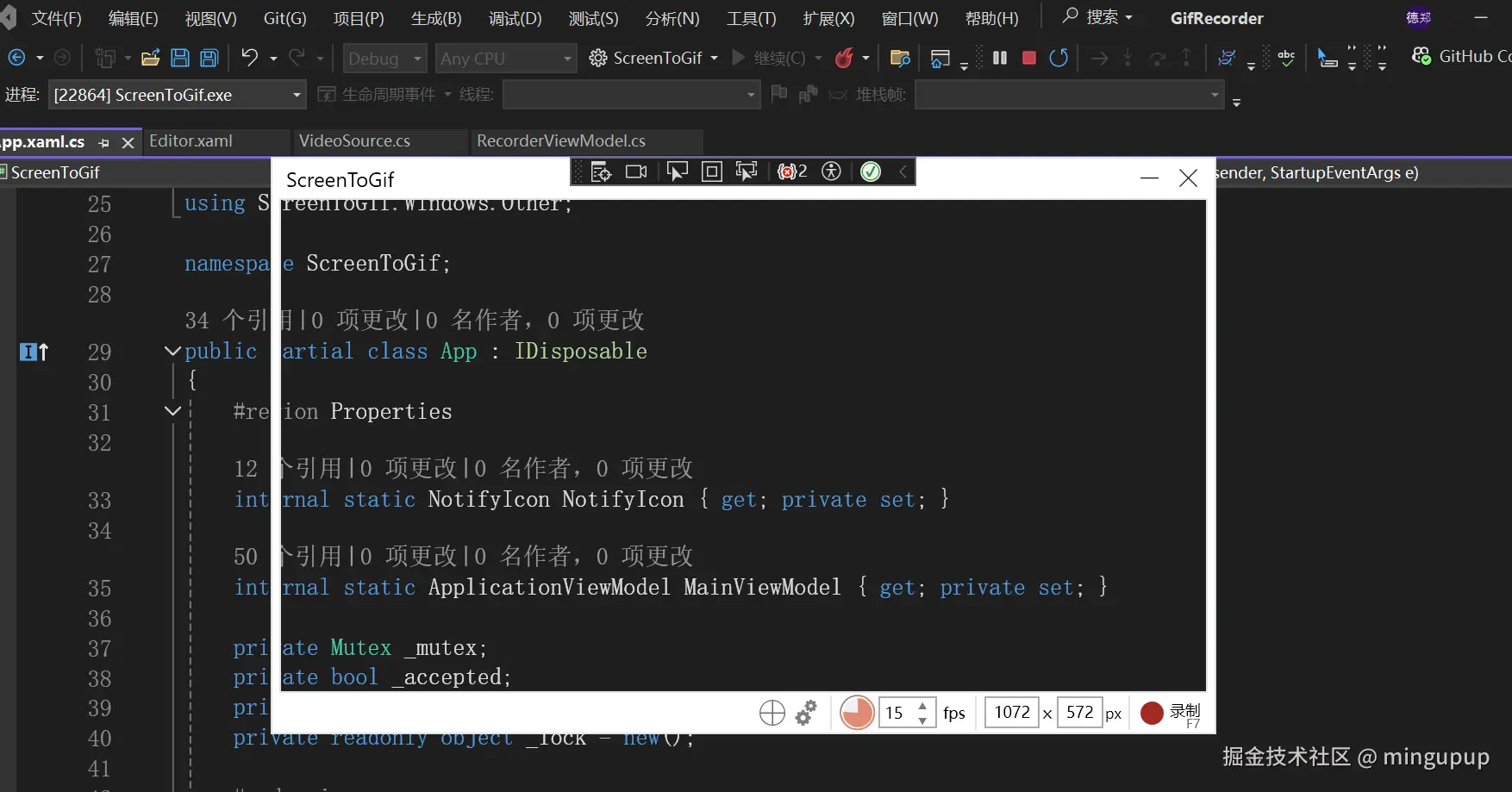
Task: Click the 德郑 user account avatar
Action: 1419,17
